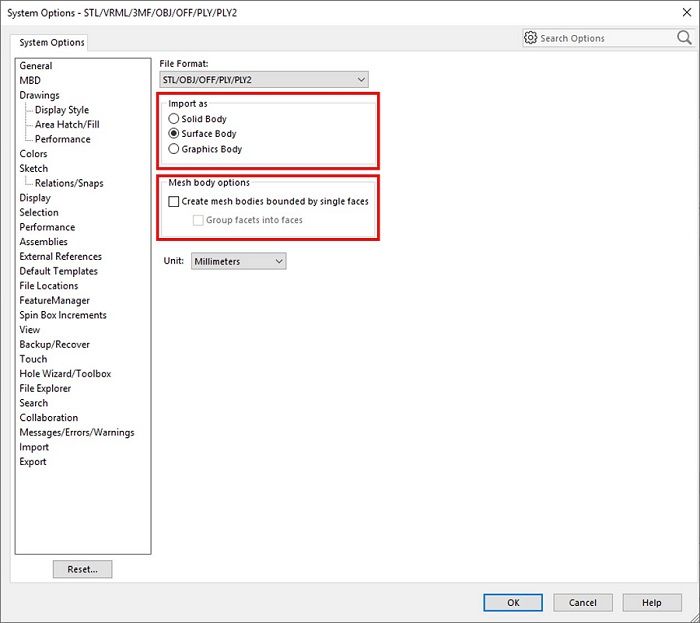Select the Solid Body radio button
This screenshot has width=700, height=623.
(x=174, y=119)
